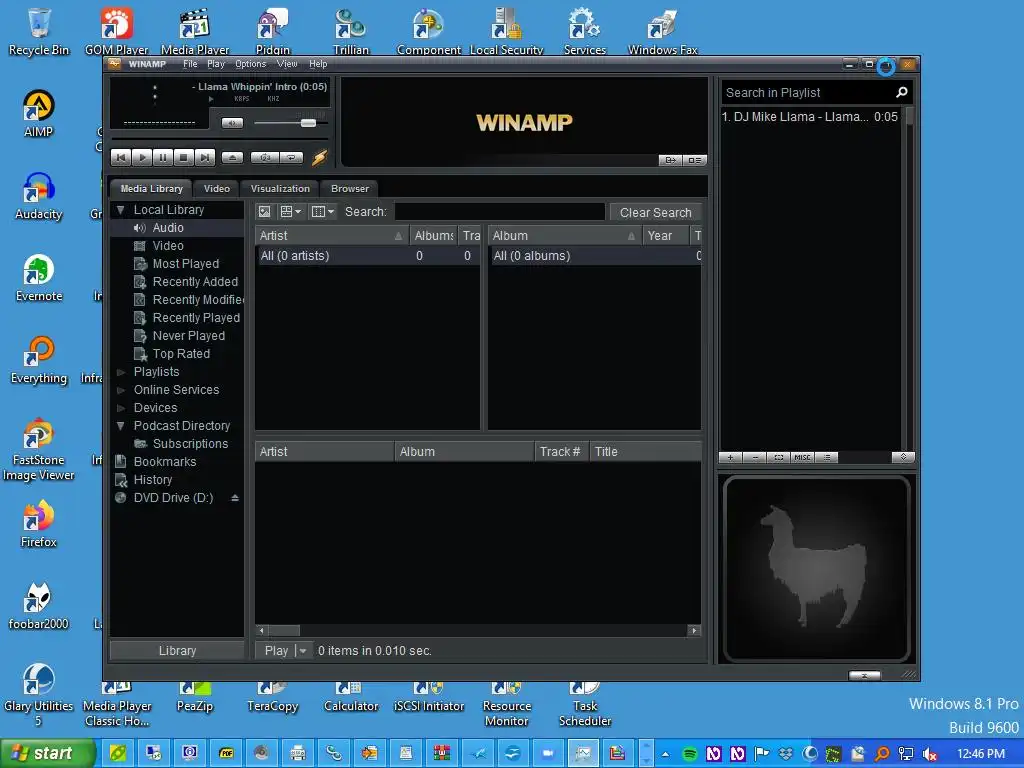
Task: Open the Browser tab
Action: (349, 188)
